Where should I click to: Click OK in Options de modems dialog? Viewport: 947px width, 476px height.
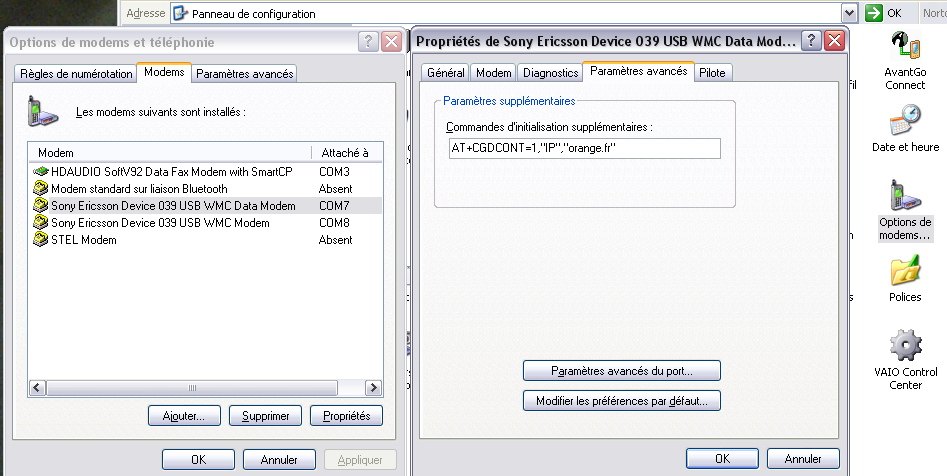point(198,460)
